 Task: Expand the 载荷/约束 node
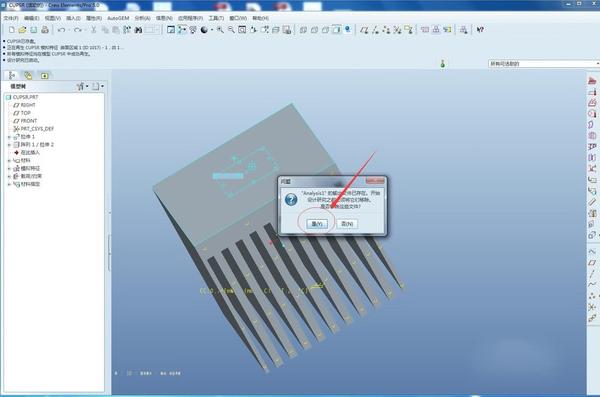tap(9, 176)
